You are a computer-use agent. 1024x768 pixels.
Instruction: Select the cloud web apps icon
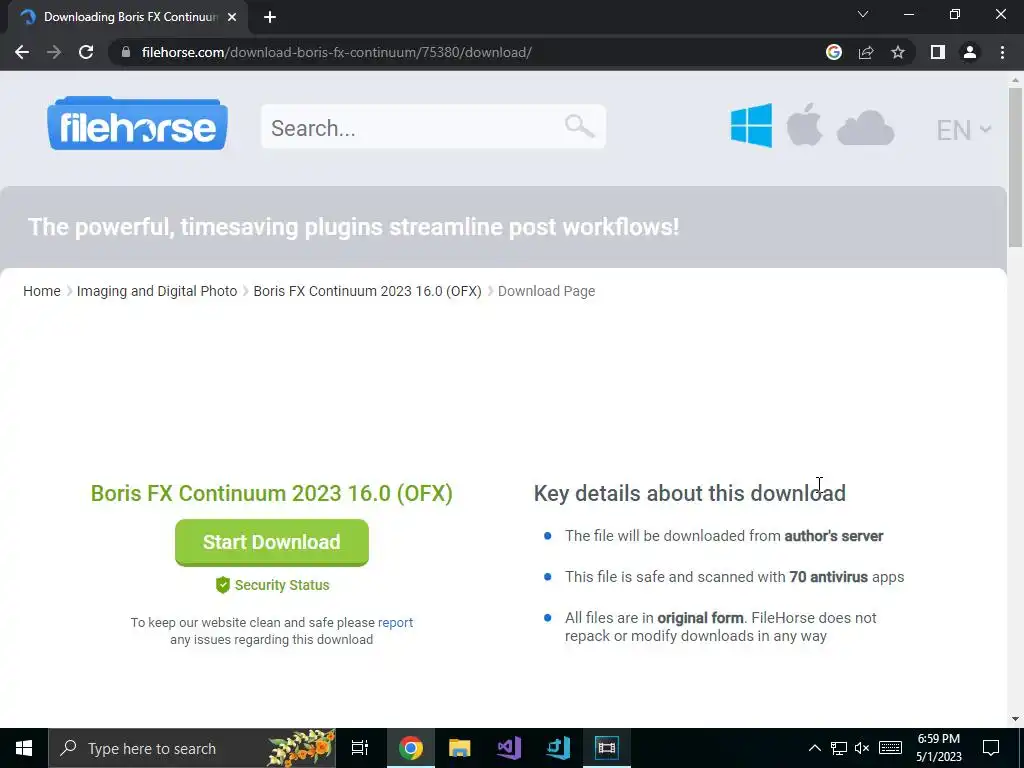(x=865, y=127)
